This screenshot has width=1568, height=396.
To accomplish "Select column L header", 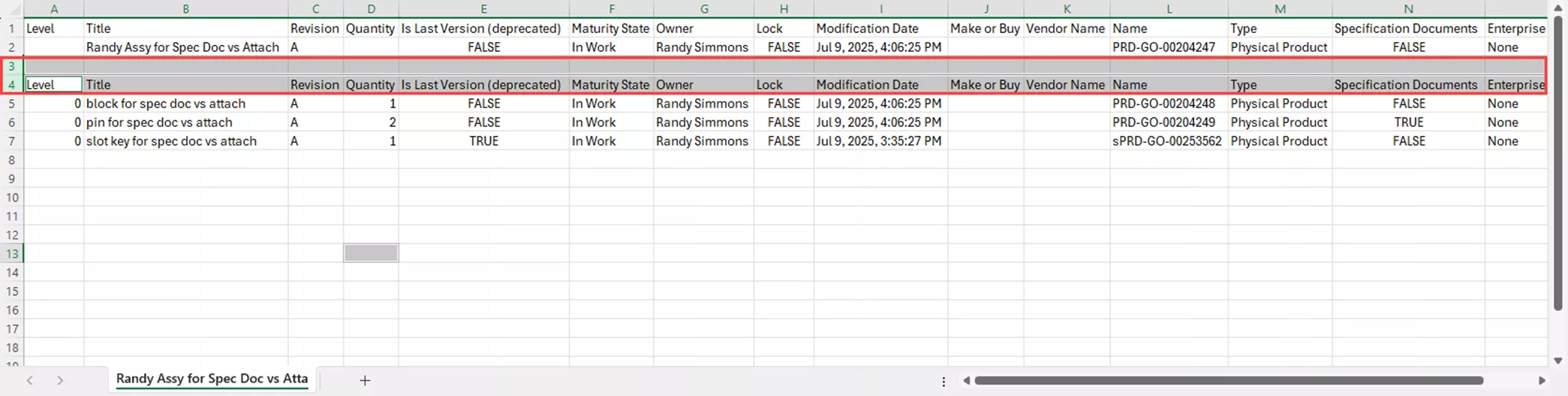I will pyautogui.click(x=1169, y=9).
